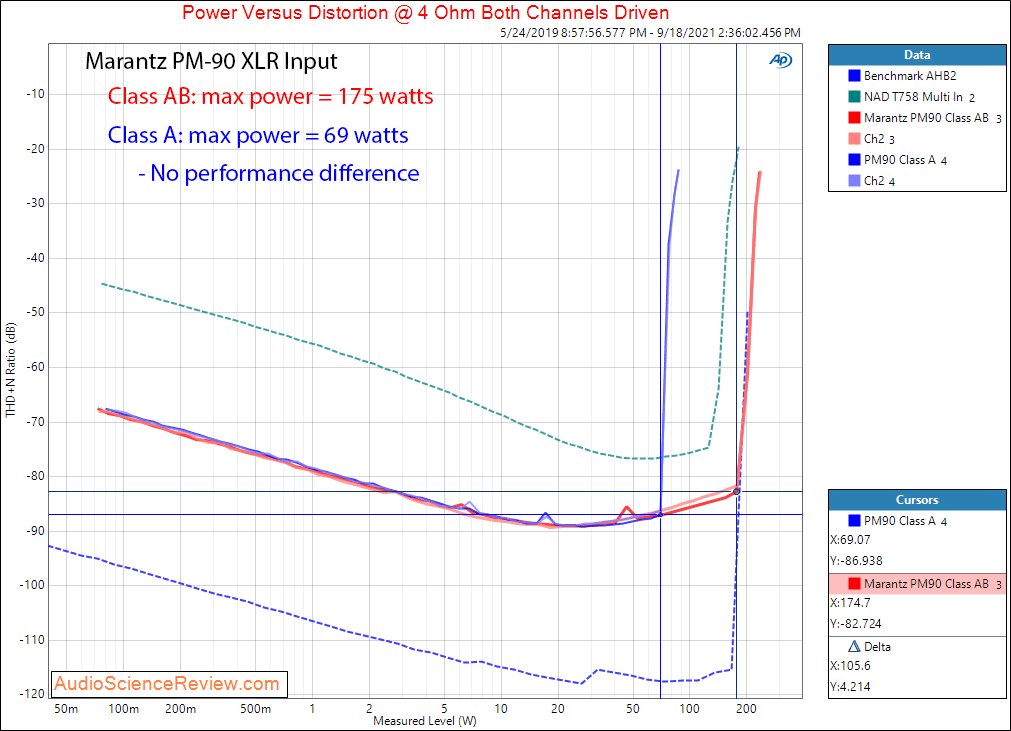Click the Y:-86.938 cursor value

pos(856,561)
